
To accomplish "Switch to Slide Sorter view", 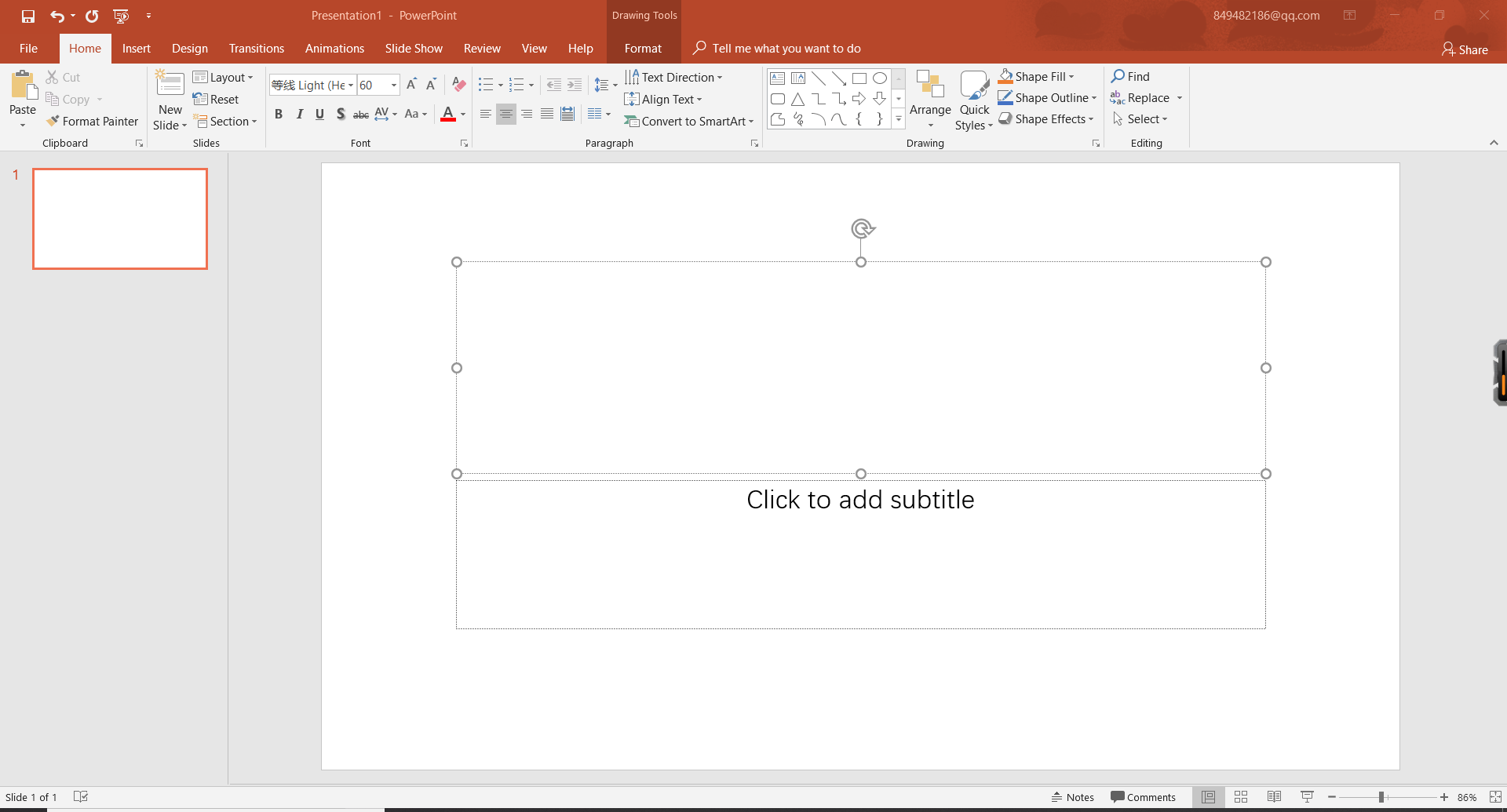I will click(x=1241, y=797).
